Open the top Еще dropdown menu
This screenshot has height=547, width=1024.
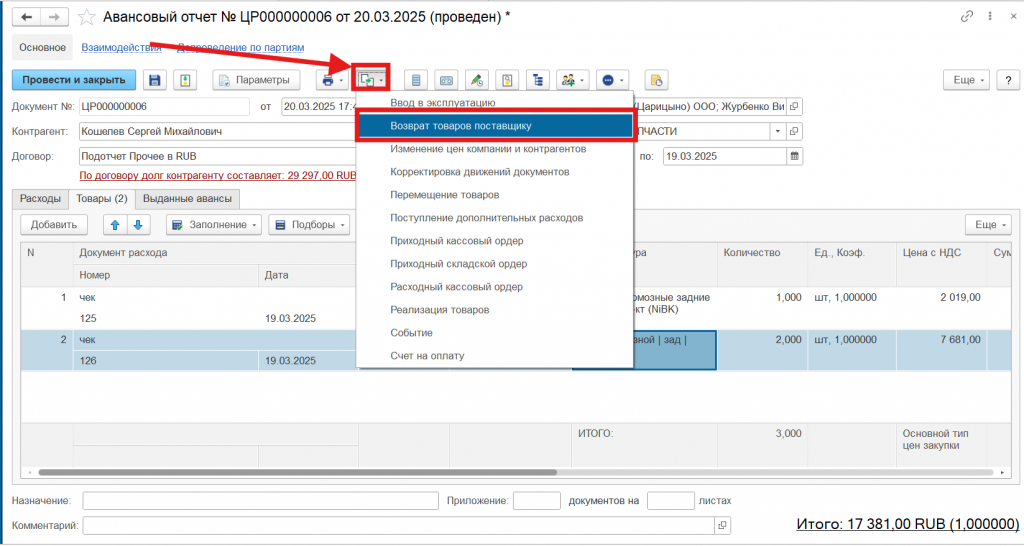pyautogui.click(x=967, y=80)
